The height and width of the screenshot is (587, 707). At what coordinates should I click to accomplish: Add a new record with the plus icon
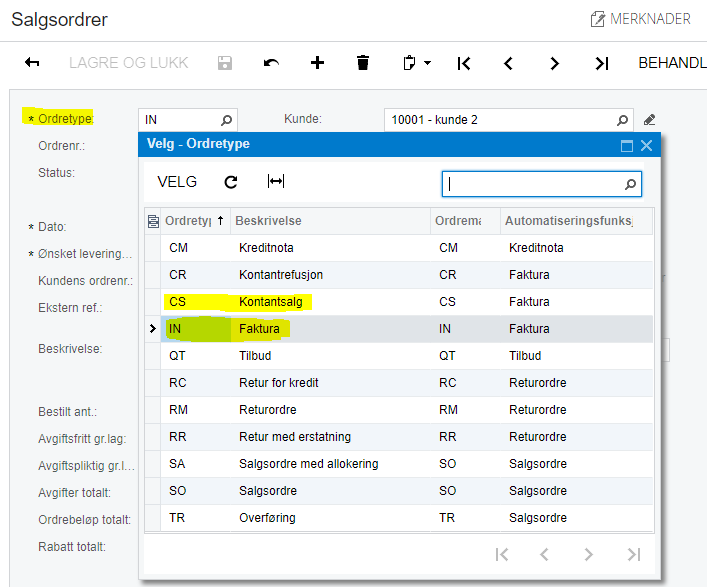point(317,63)
